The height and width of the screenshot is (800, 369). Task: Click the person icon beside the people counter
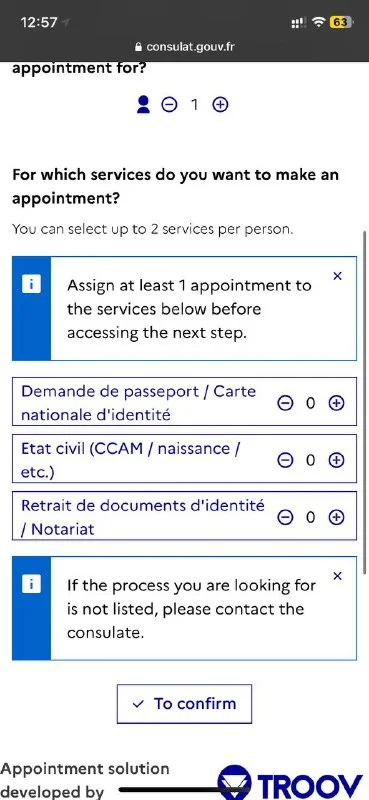click(x=143, y=105)
